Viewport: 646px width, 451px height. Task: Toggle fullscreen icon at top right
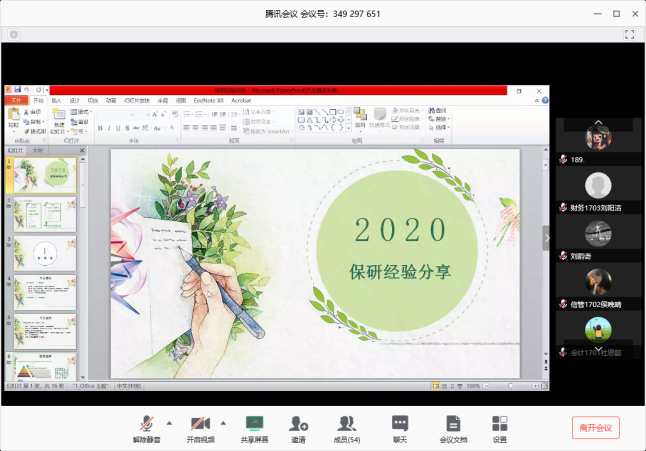click(630, 34)
